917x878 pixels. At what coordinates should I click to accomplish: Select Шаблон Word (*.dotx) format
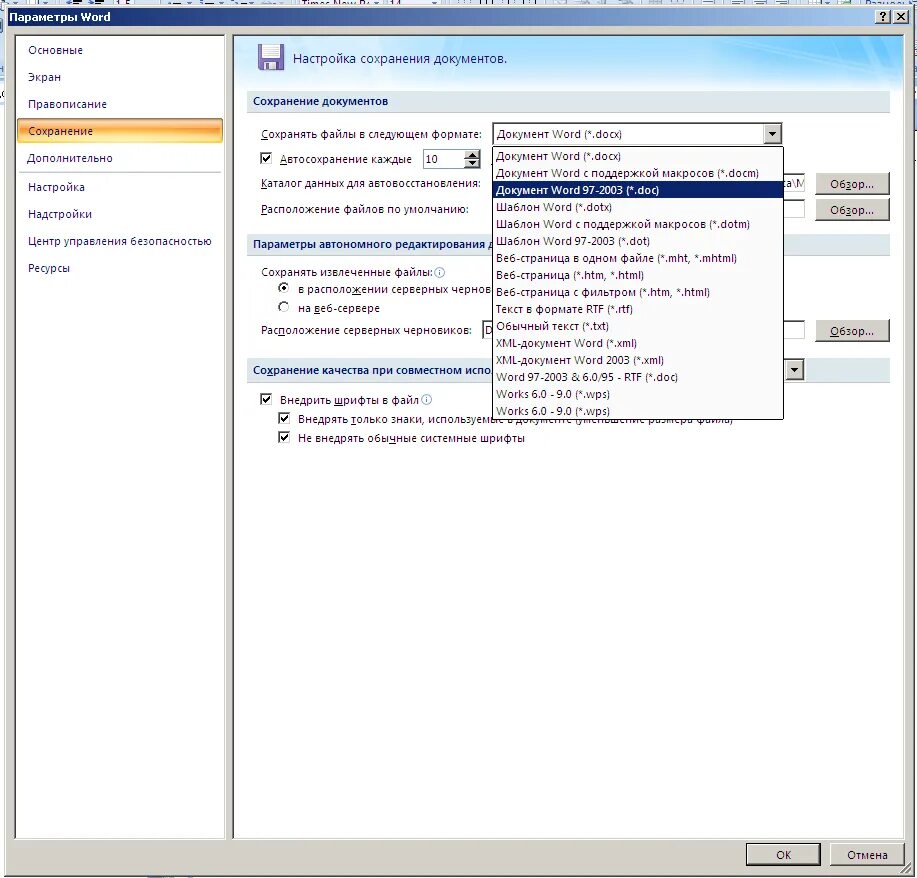[637, 207]
